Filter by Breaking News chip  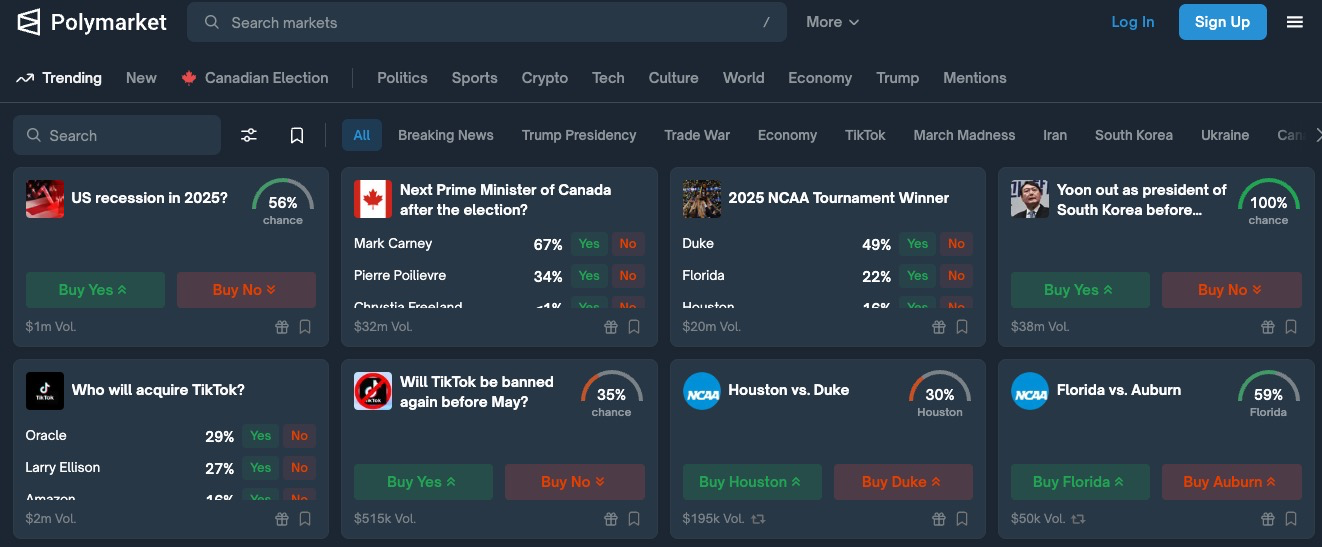pyautogui.click(x=445, y=135)
